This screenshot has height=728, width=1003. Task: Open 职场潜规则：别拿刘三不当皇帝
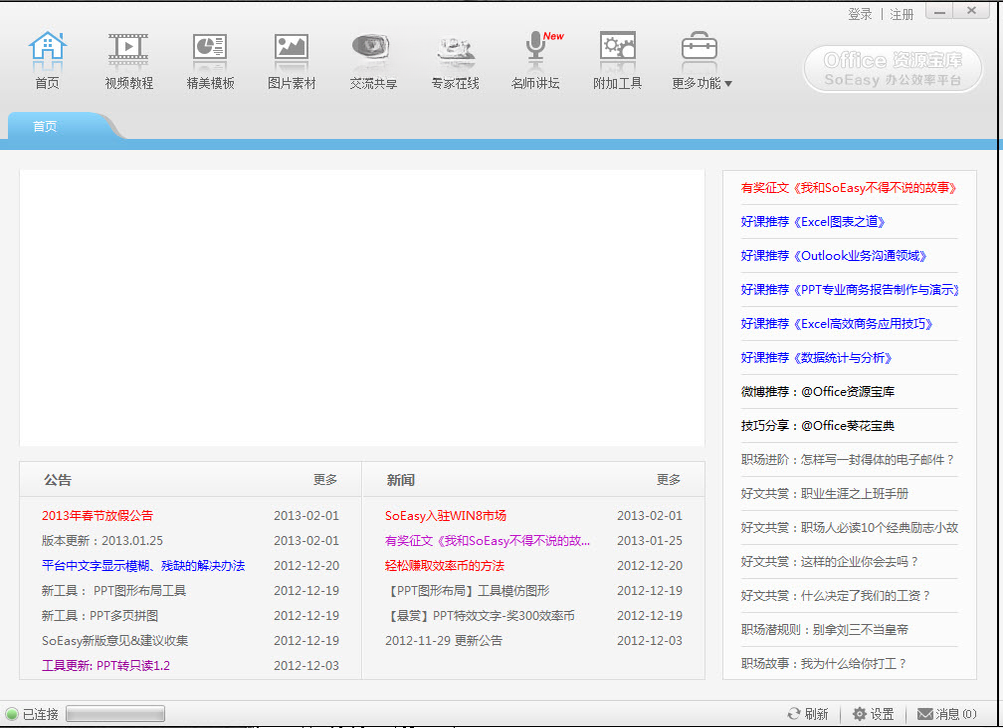(x=825, y=628)
